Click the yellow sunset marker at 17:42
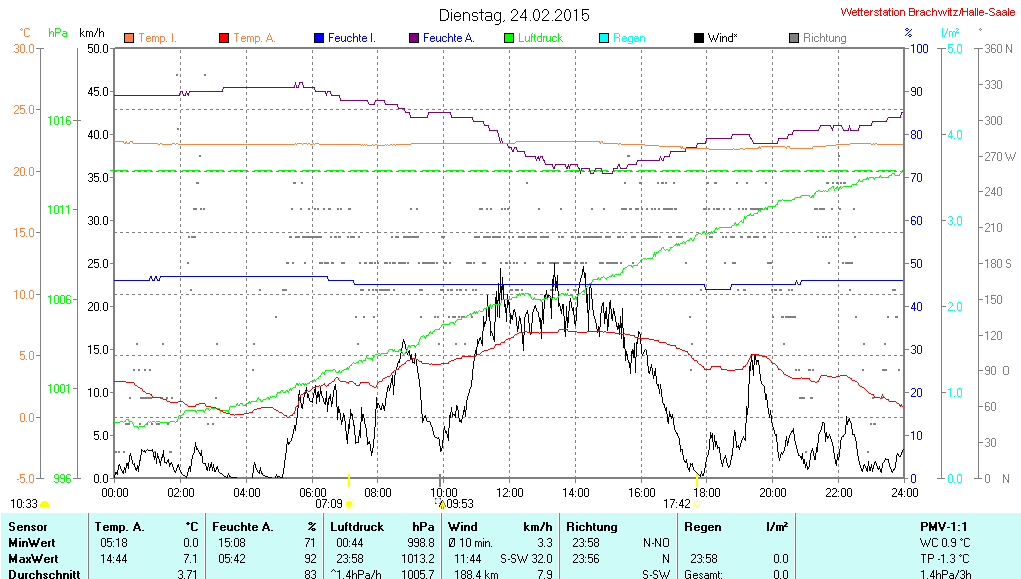The width and height of the screenshot is (1021, 579). [x=695, y=504]
